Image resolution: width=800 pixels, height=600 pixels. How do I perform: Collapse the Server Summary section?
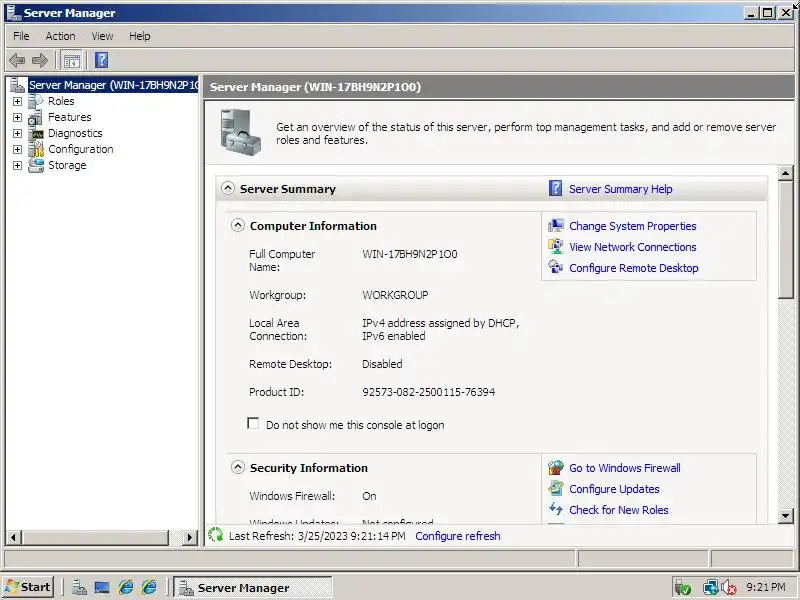coord(228,188)
